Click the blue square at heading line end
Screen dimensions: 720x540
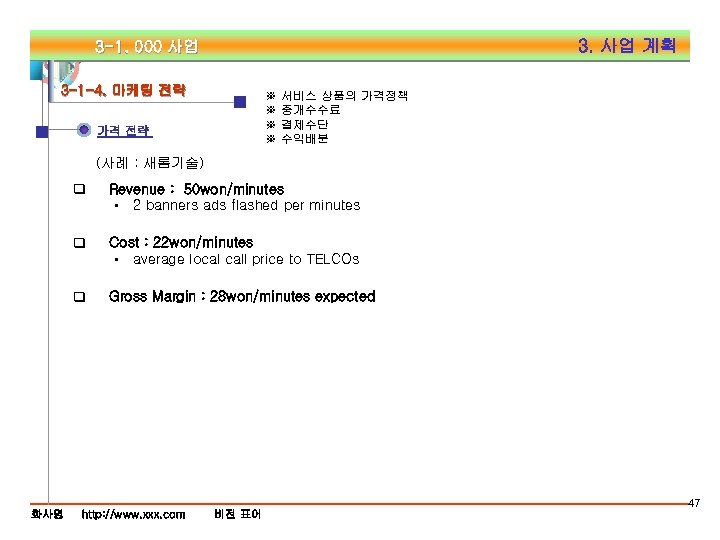pos(240,102)
